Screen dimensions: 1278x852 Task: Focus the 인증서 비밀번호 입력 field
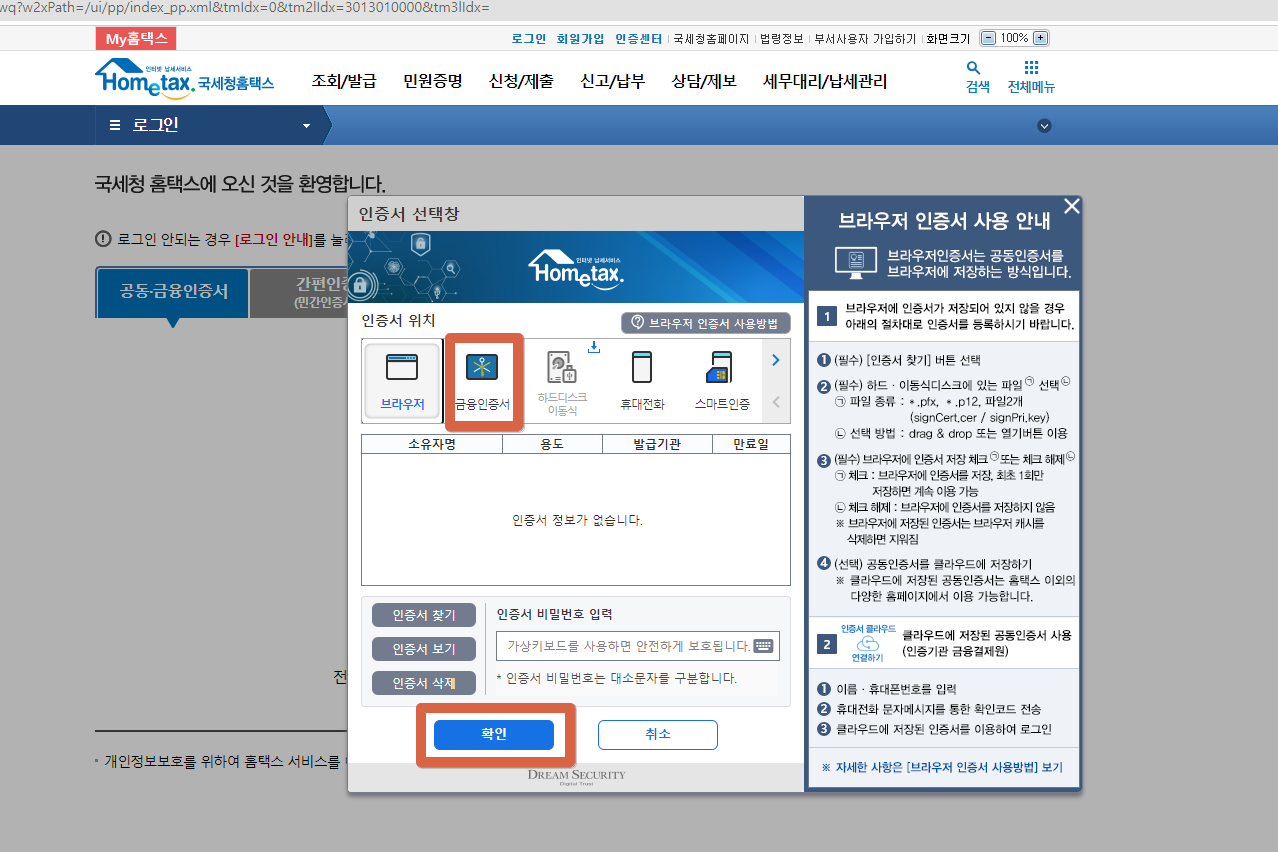point(638,646)
